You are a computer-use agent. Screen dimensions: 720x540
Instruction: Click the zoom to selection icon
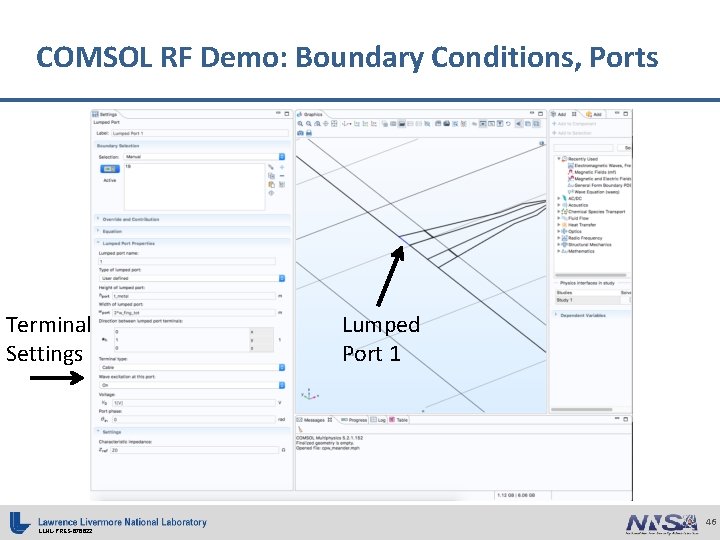click(x=271, y=193)
